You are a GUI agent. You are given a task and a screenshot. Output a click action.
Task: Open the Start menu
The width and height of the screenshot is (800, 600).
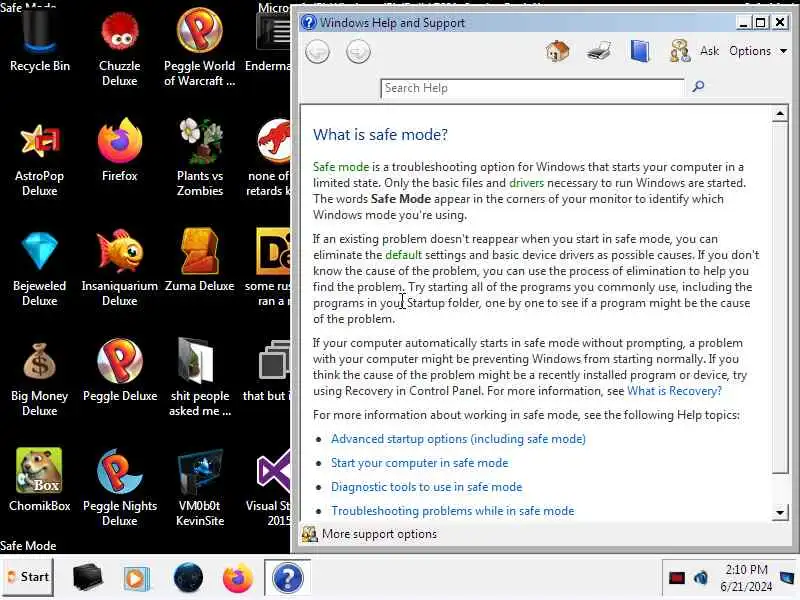point(28,577)
